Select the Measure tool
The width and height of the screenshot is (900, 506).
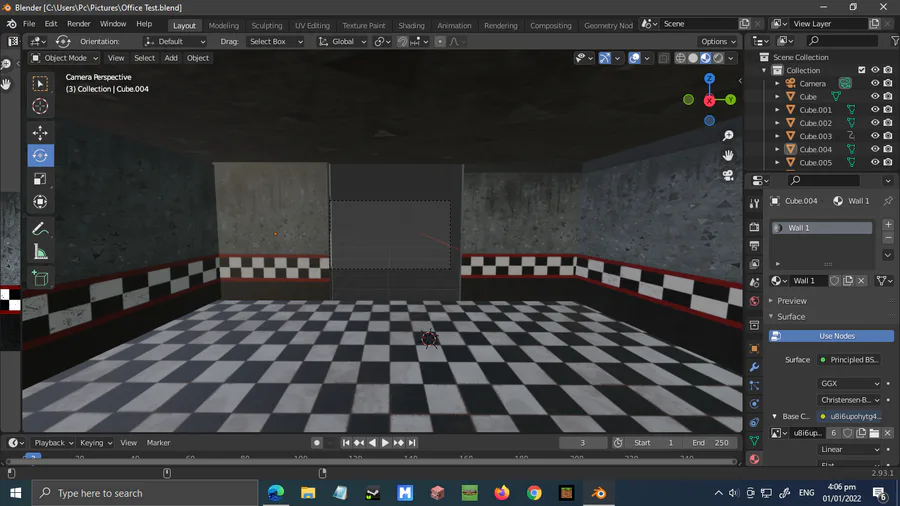tap(40, 252)
